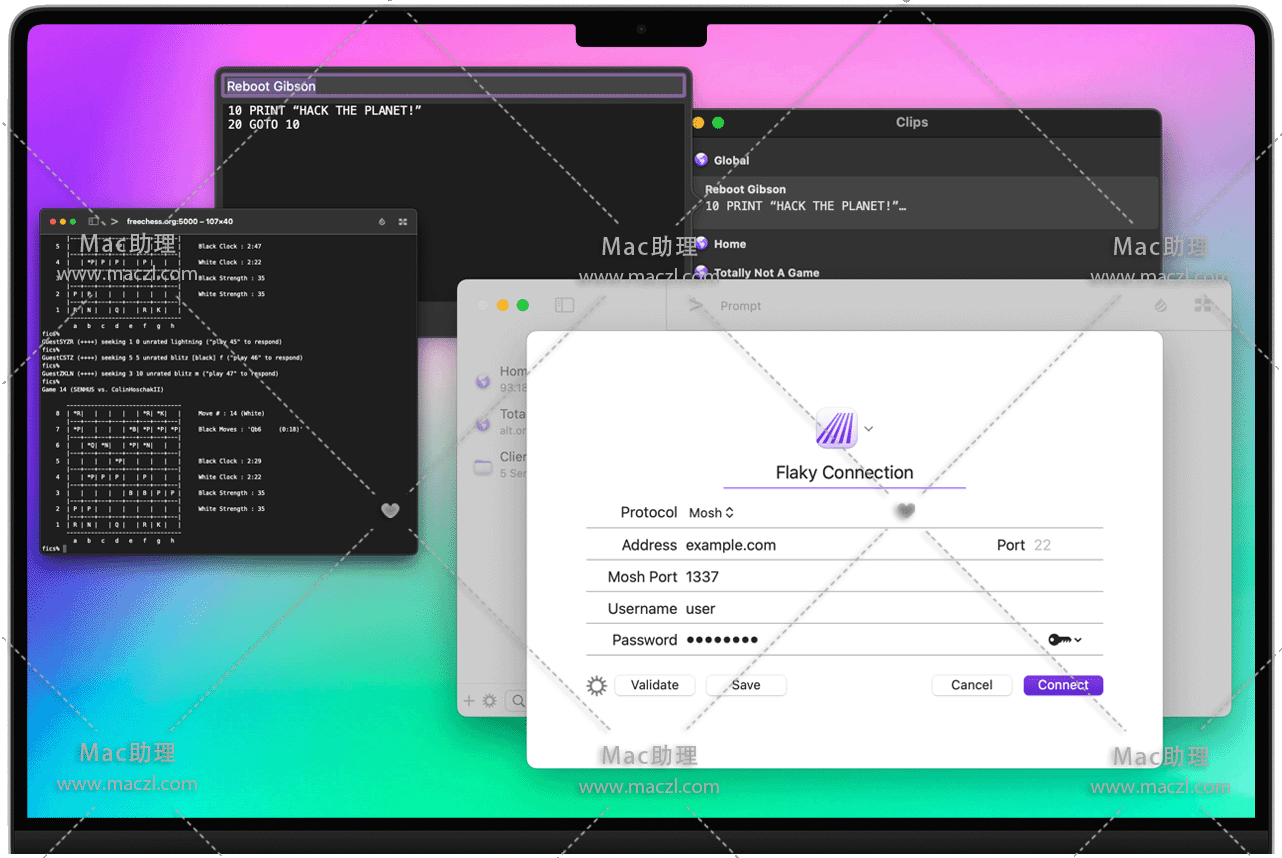Click the plus button to add a server
Viewport: 1282px width, 858px height.
pyautogui.click(x=469, y=701)
